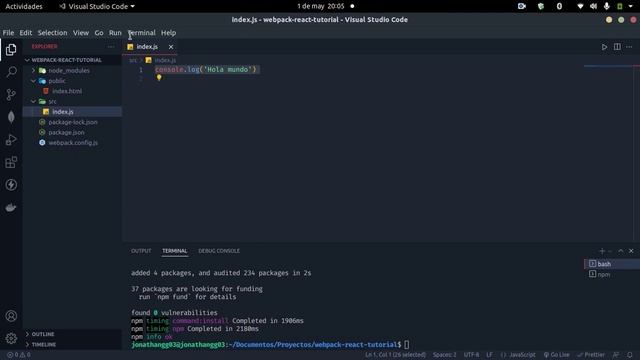640x360 pixels.
Task: Click the shield tray icon in top bar
Action: (x=541, y=6)
